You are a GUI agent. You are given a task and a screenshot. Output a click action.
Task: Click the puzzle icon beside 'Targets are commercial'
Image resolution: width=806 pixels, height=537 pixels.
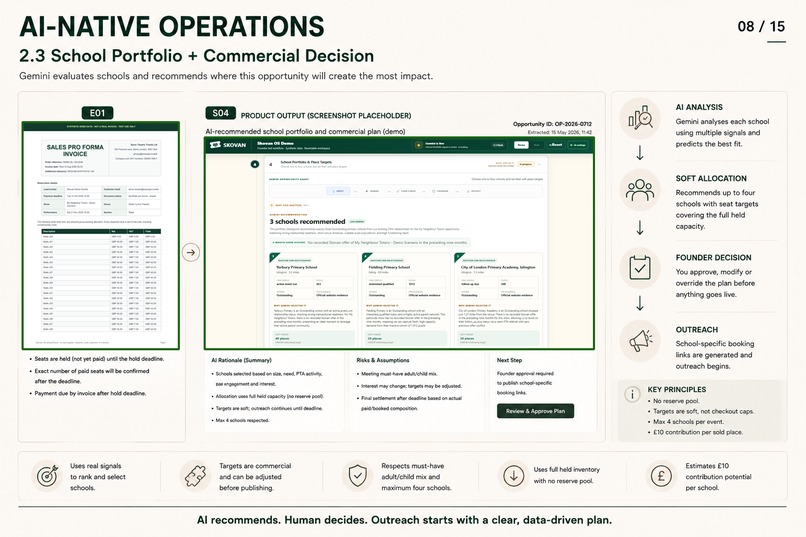[x=196, y=476]
